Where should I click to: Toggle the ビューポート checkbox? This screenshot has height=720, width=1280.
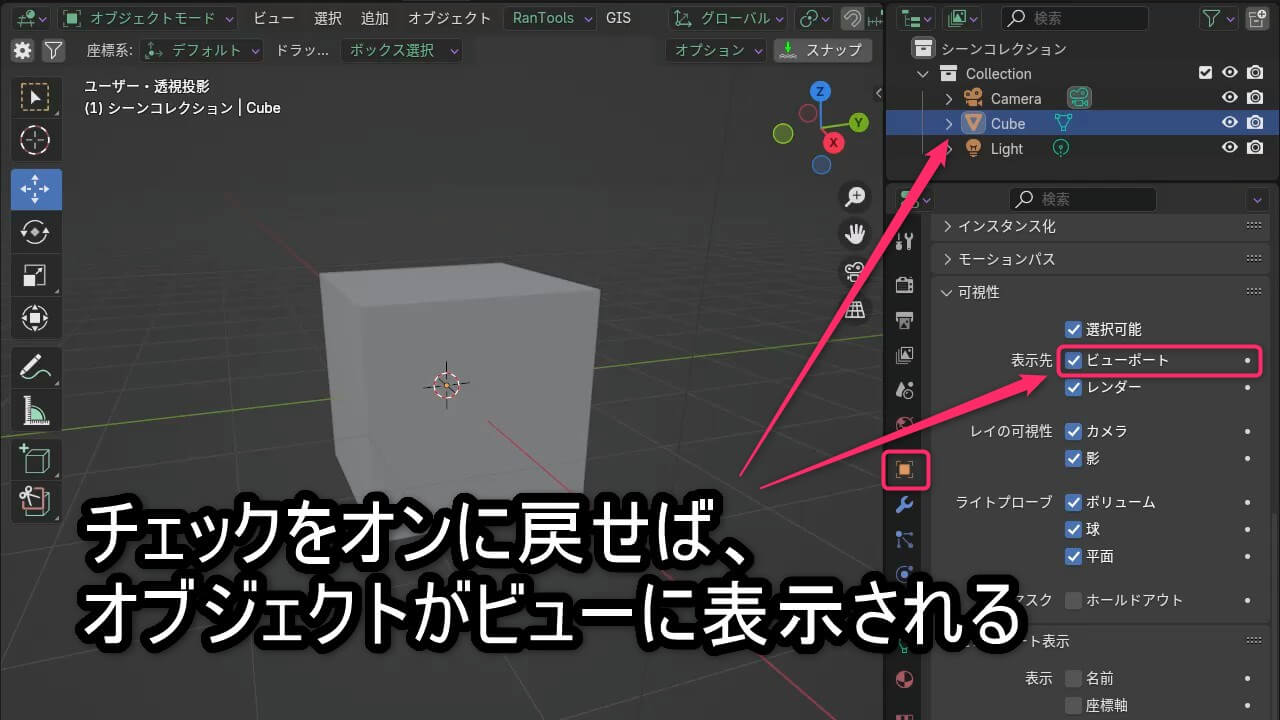[x=1074, y=360]
